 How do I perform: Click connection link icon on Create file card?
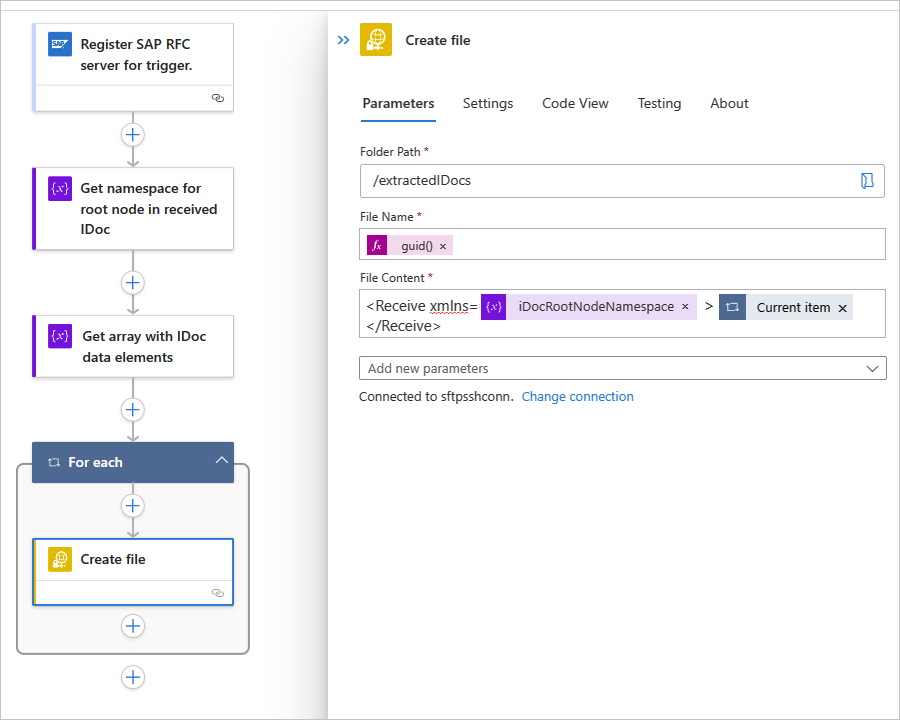(x=218, y=593)
